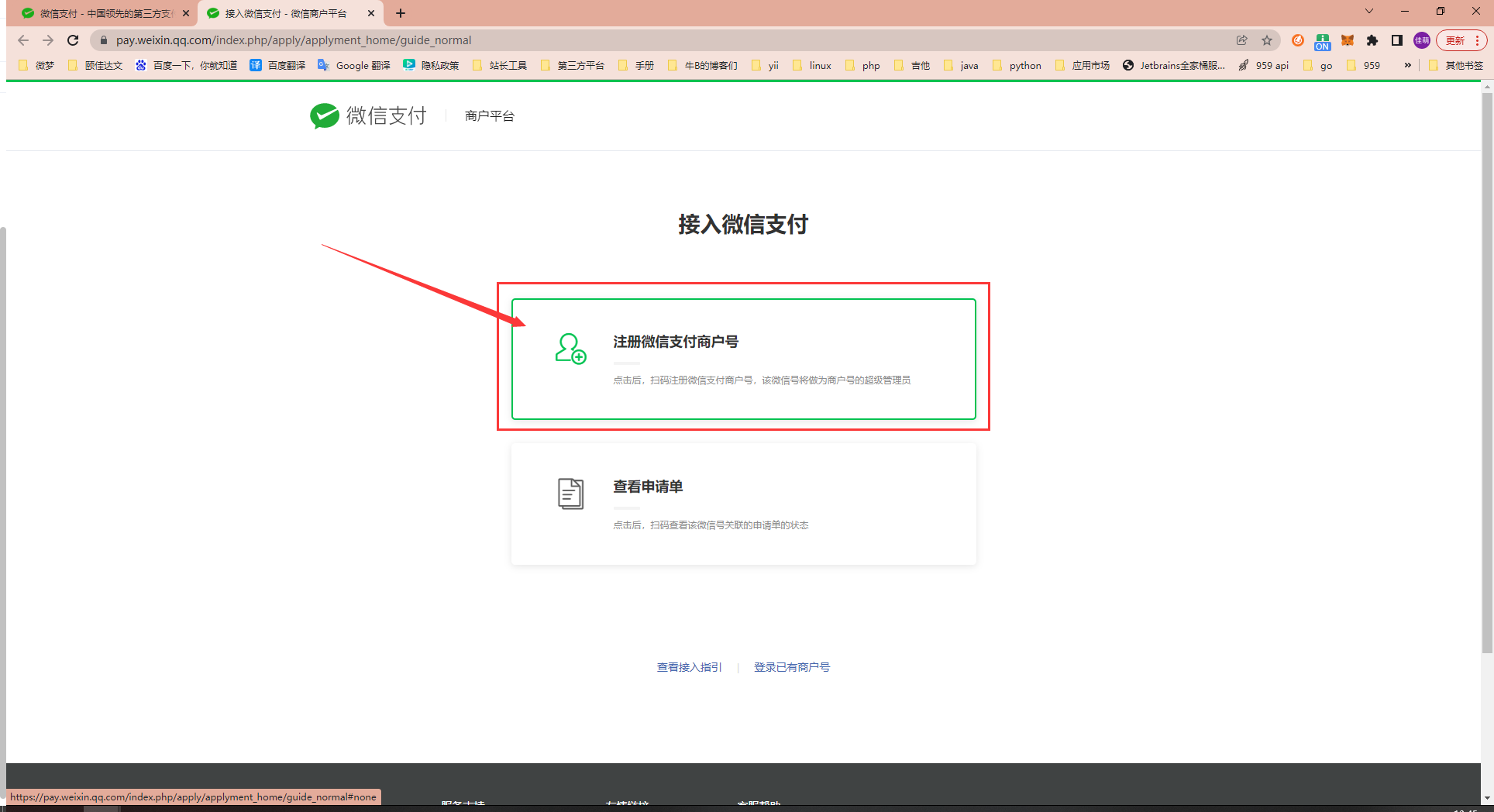This screenshot has width=1494, height=812.
Task: Click 商户平台 header text
Action: click(489, 115)
